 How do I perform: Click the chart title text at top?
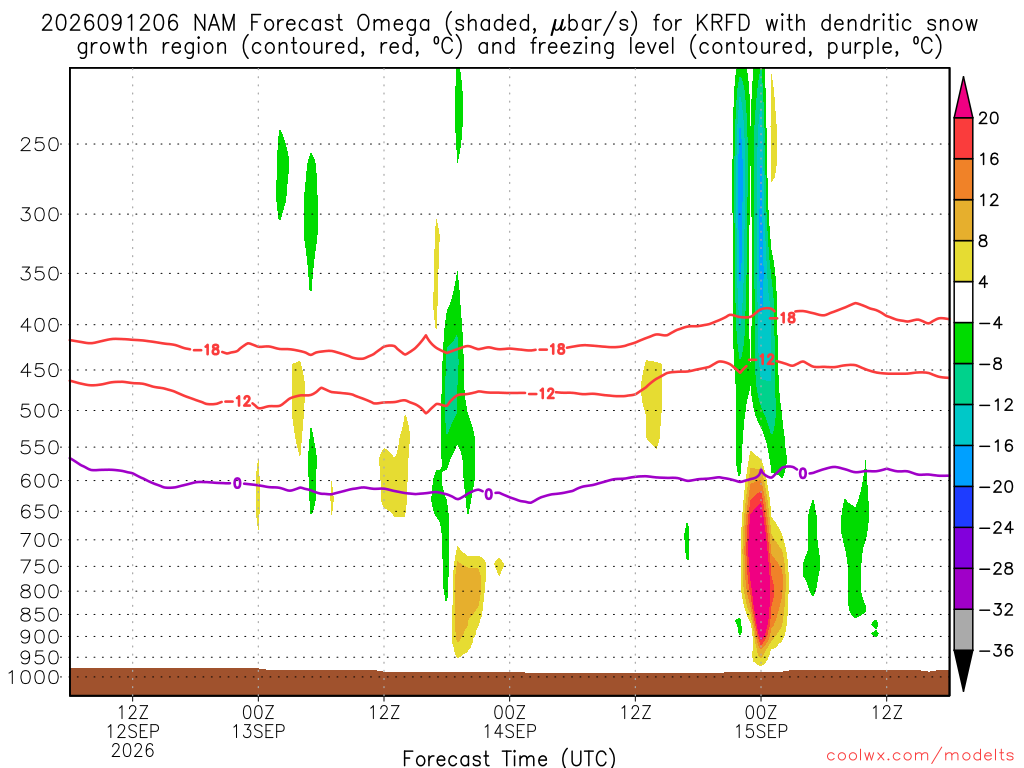coord(509,35)
